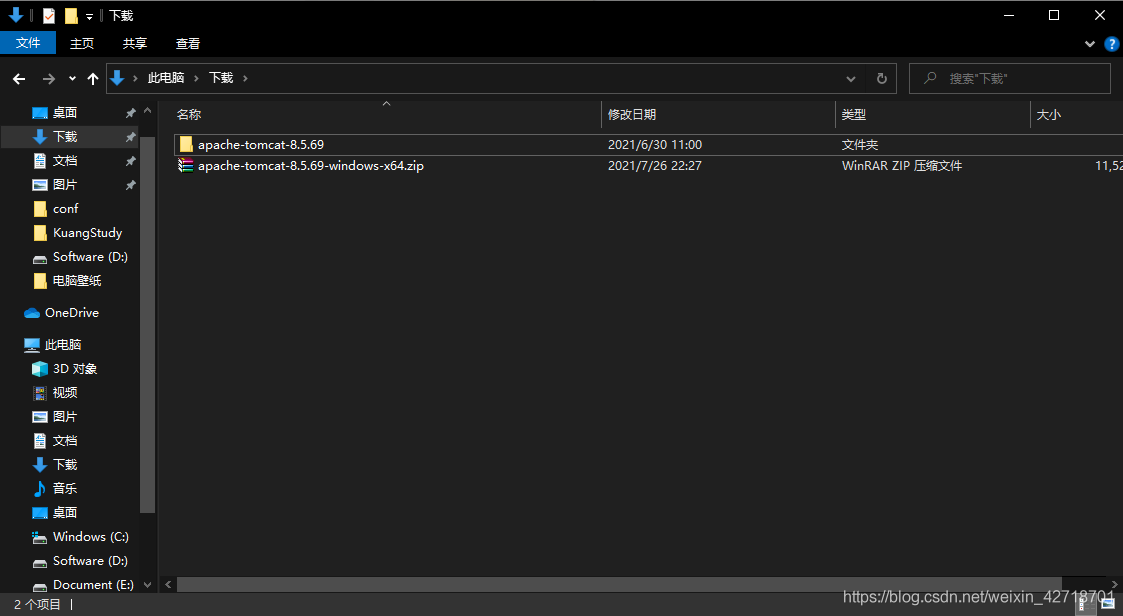Click the pin icon beside 文档

pos(130,161)
